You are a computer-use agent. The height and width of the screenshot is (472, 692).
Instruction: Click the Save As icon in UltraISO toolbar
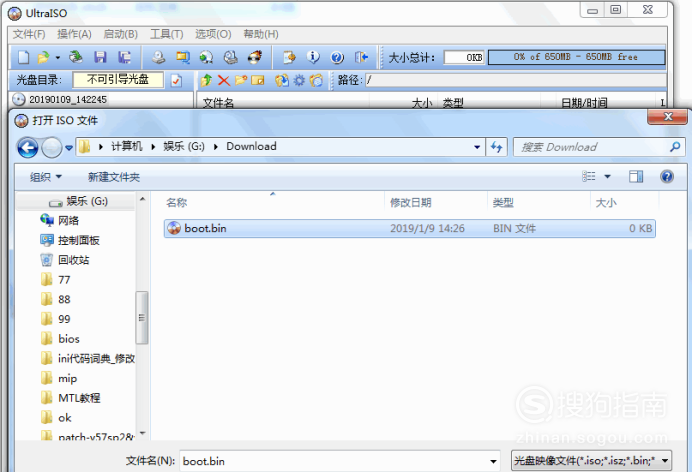point(124,57)
